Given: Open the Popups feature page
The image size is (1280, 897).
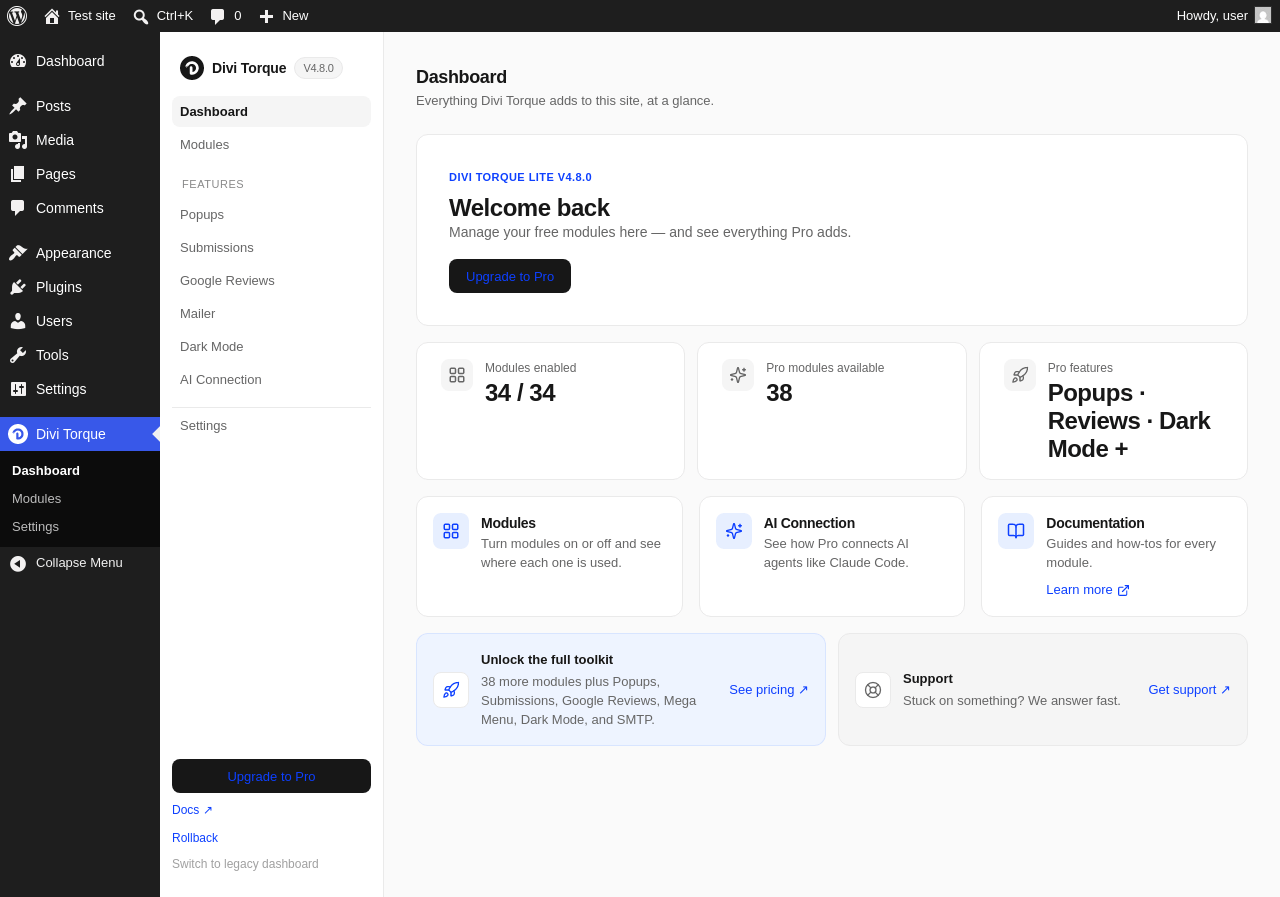Looking at the screenshot, I should [271, 214].
